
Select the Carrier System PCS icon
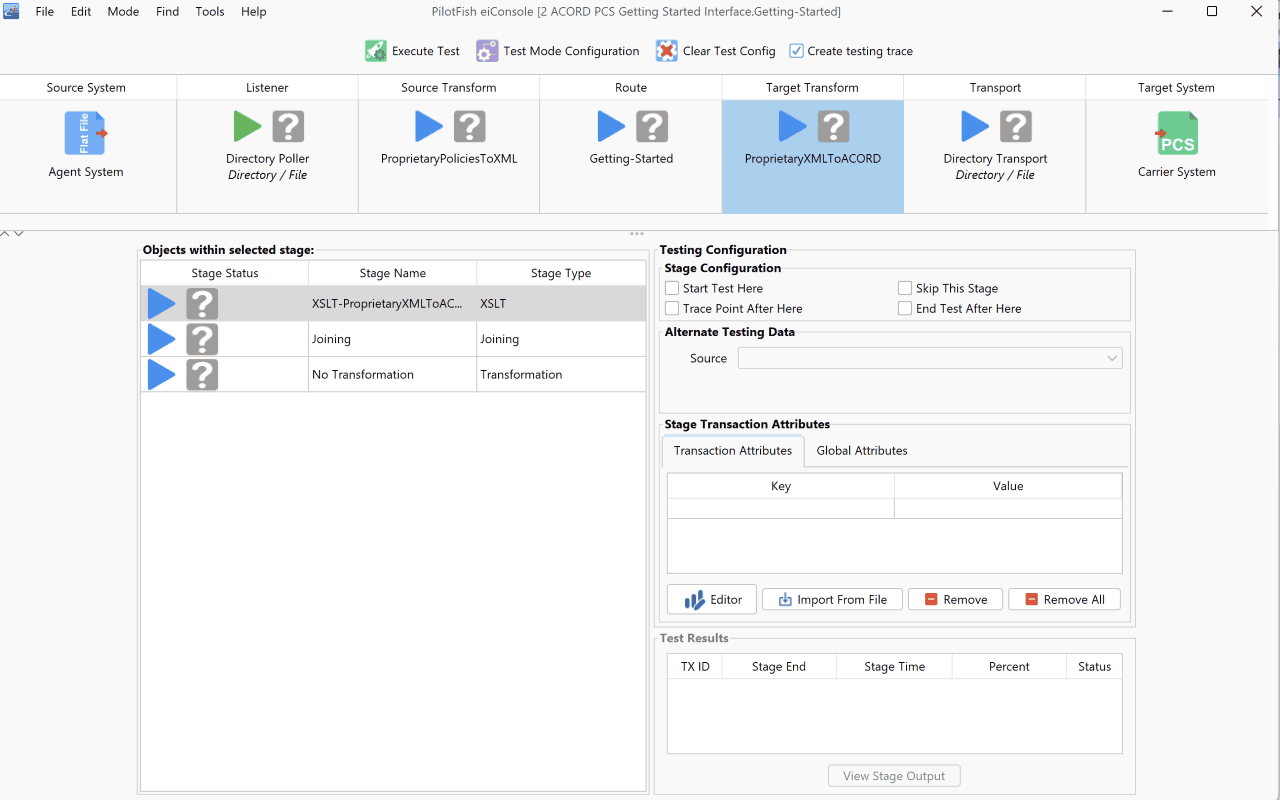pos(1177,133)
